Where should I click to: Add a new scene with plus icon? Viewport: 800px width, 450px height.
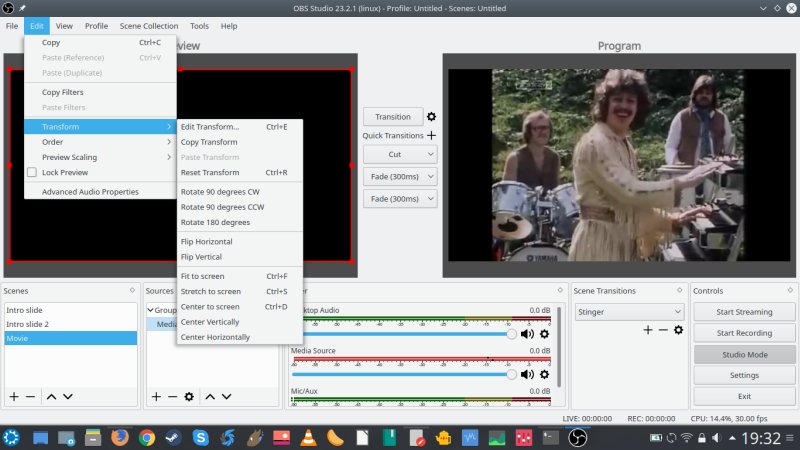click(x=14, y=397)
